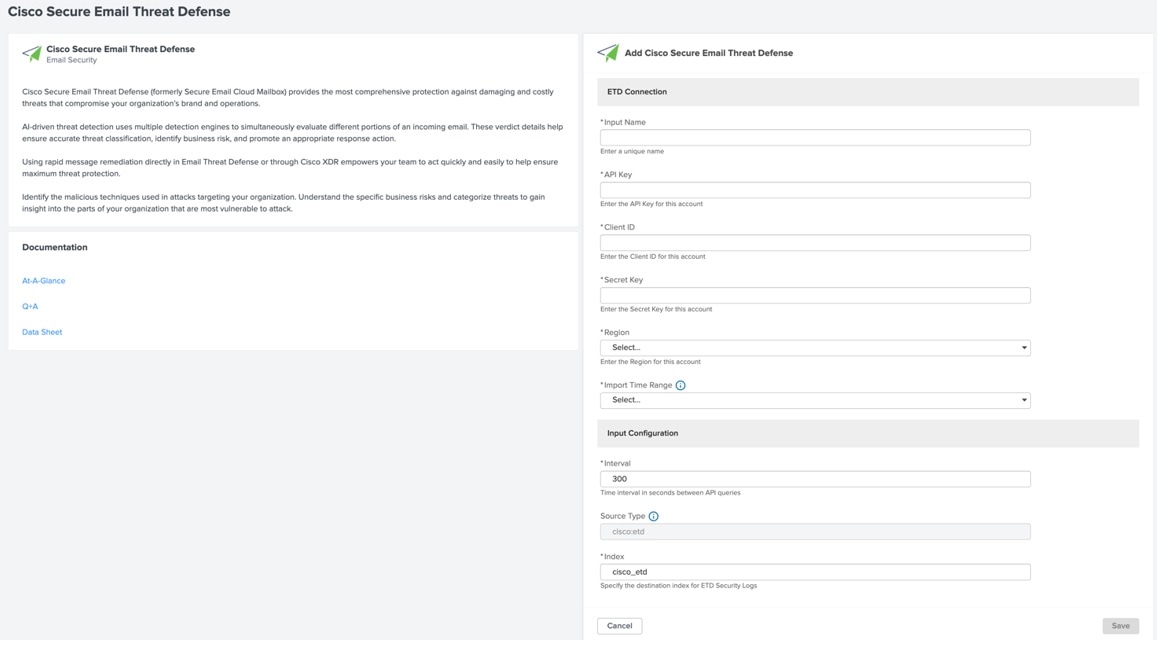This screenshot has height=651, width=1157.
Task: Click the Input Configuration section header
Action: pos(642,433)
